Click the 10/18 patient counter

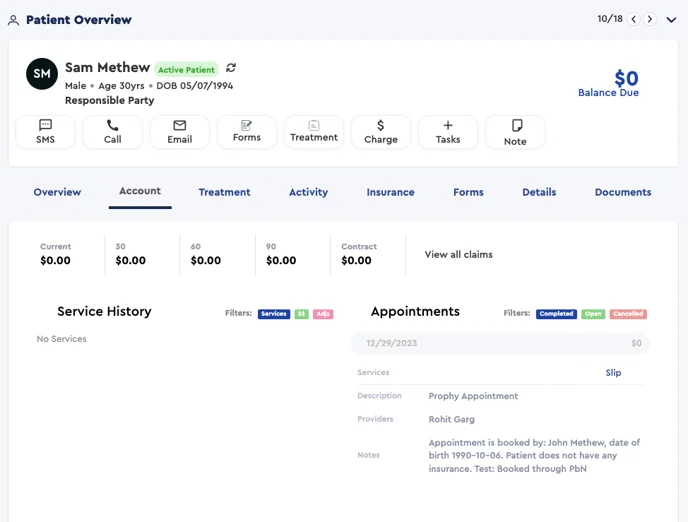point(610,19)
